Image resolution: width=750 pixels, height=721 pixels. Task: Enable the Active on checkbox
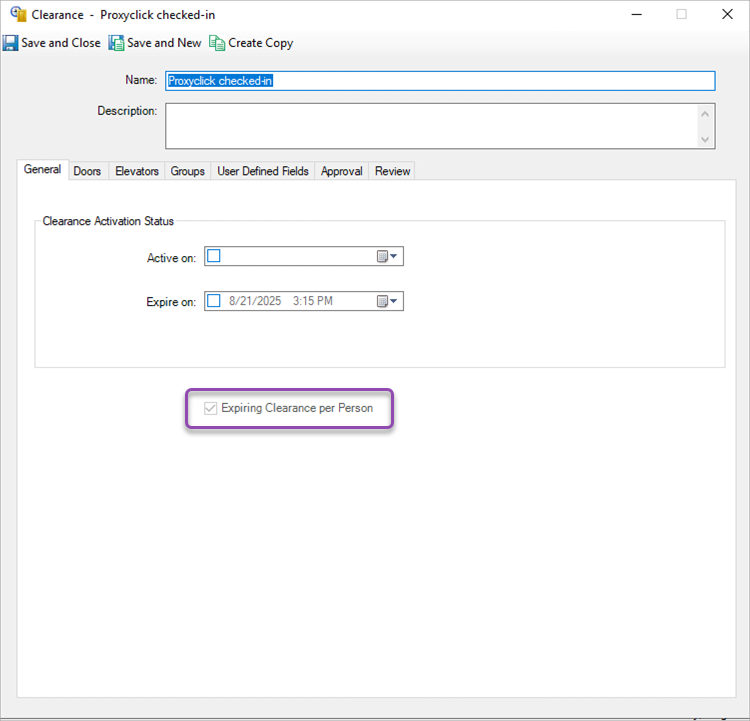(214, 257)
